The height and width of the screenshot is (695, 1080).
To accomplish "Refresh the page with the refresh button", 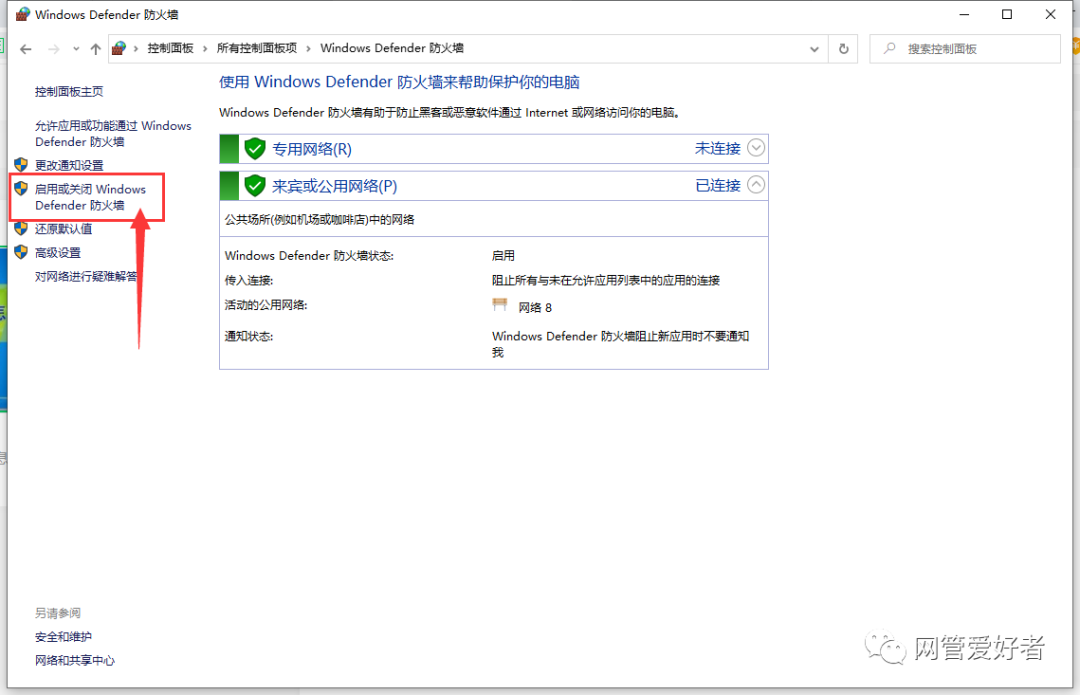I will pyautogui.click(x=843, y=49).
